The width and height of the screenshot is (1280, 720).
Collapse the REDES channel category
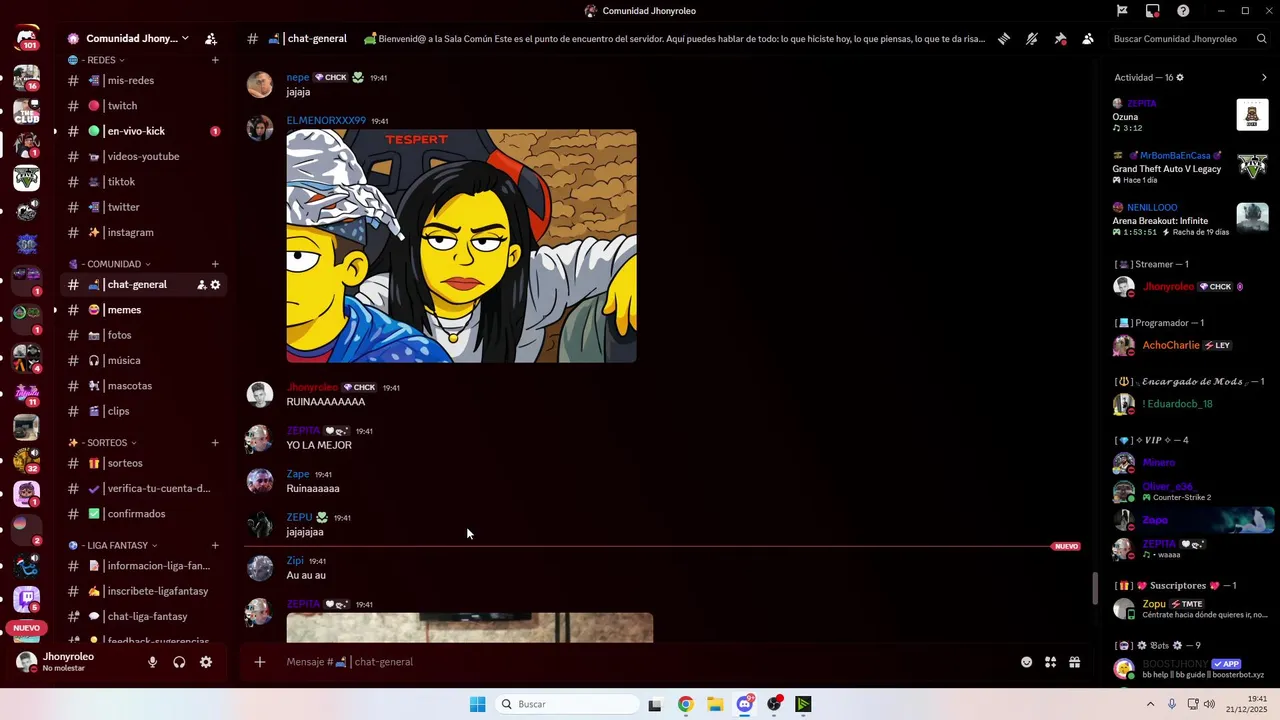pyautogui.click(x=96, y=60)
